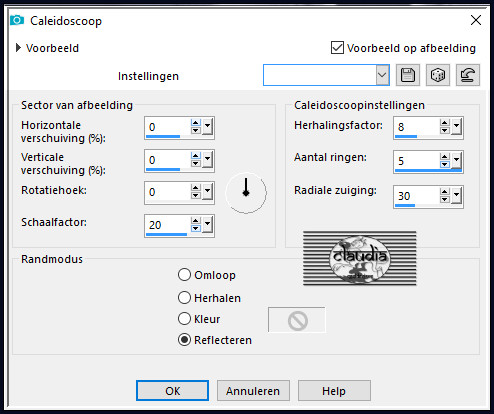This screenshot has width=494, height=414.
Task: Click the Radiale zuiging value field showing 30
Action: click(417, 196)
